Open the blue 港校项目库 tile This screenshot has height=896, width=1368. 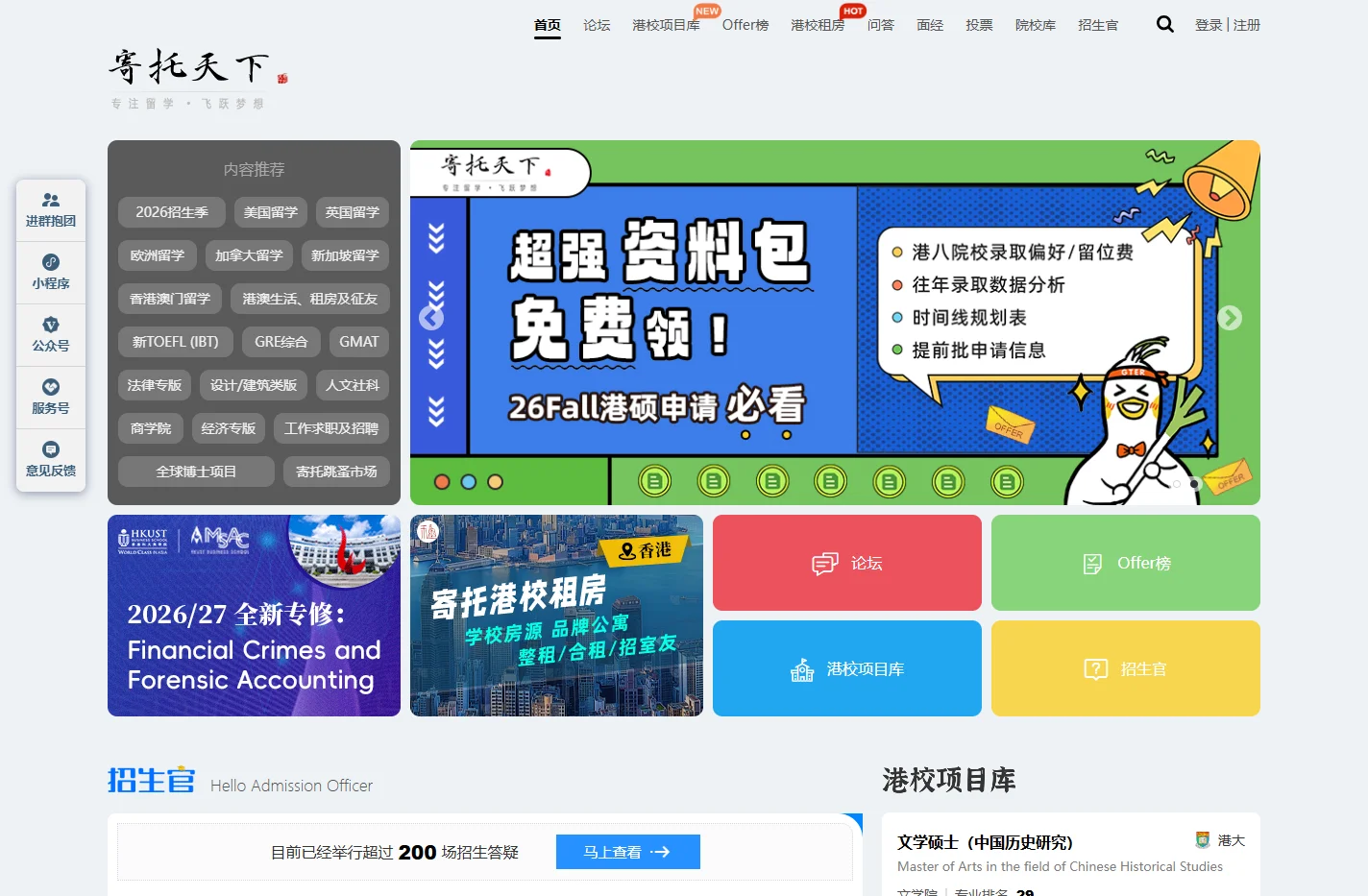click(x=847, y=668)
